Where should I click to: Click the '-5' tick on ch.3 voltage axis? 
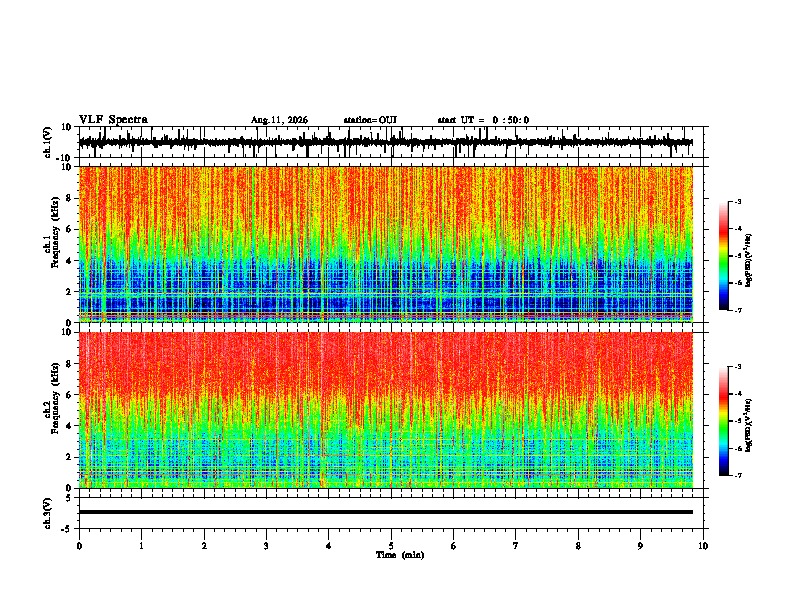click(68, 529)
